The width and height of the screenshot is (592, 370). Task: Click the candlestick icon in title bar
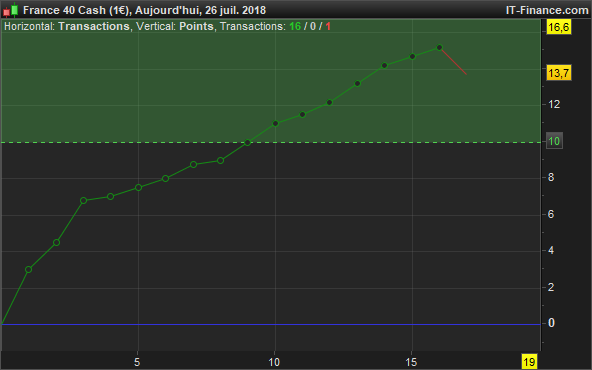(11, 10)
